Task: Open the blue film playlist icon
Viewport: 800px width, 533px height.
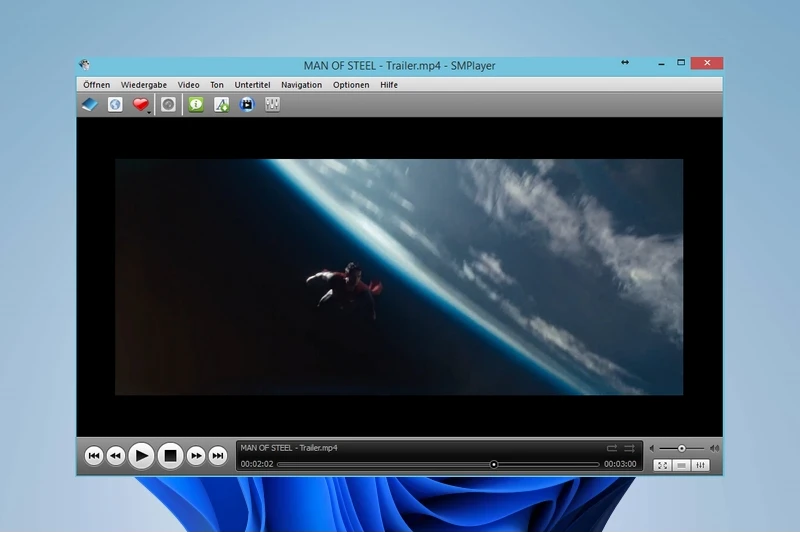Action: (x=247, y=105)
